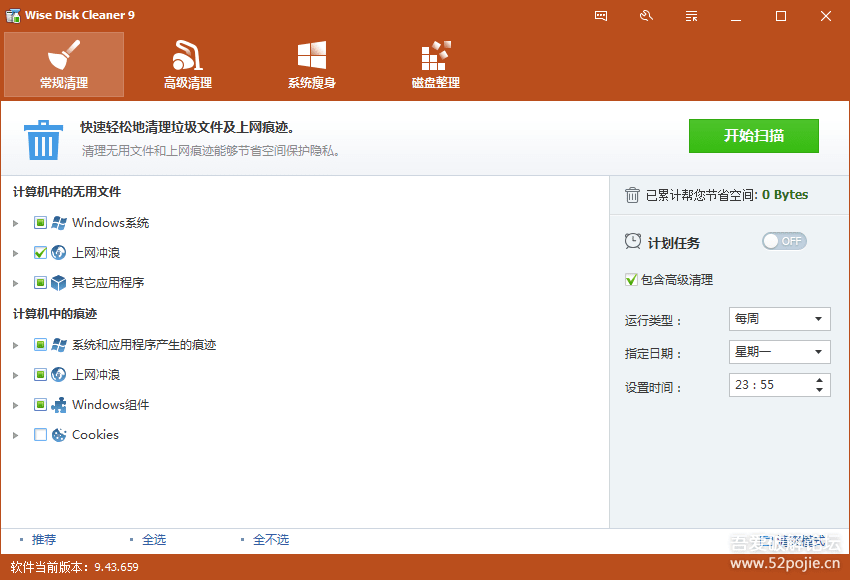The width and height of the screenshot is (850, 580).
Task: Go to the 磁盘整理 tab
Action: pyautogui.click(x=435, y=65)
